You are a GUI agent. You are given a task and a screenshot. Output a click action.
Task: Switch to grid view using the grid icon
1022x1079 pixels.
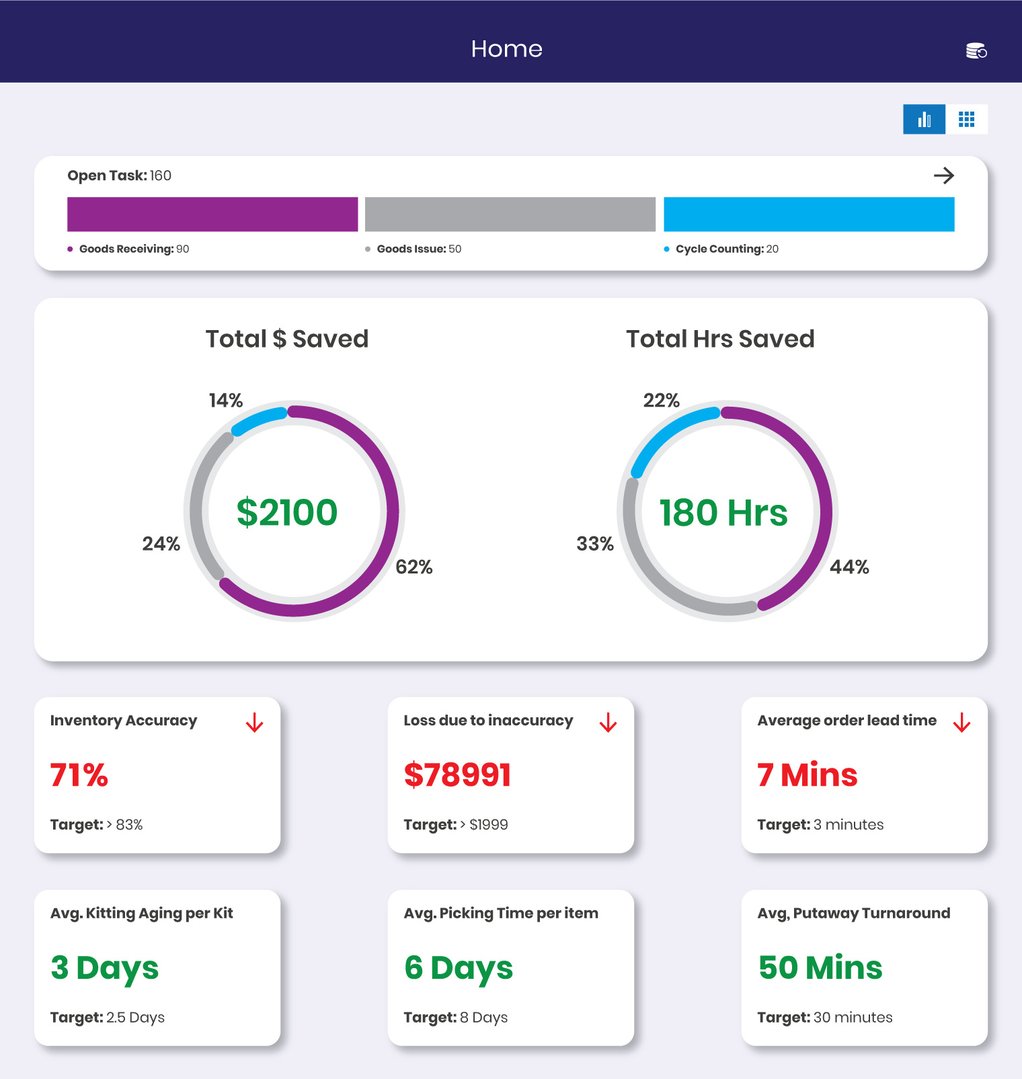pos(966,118)
